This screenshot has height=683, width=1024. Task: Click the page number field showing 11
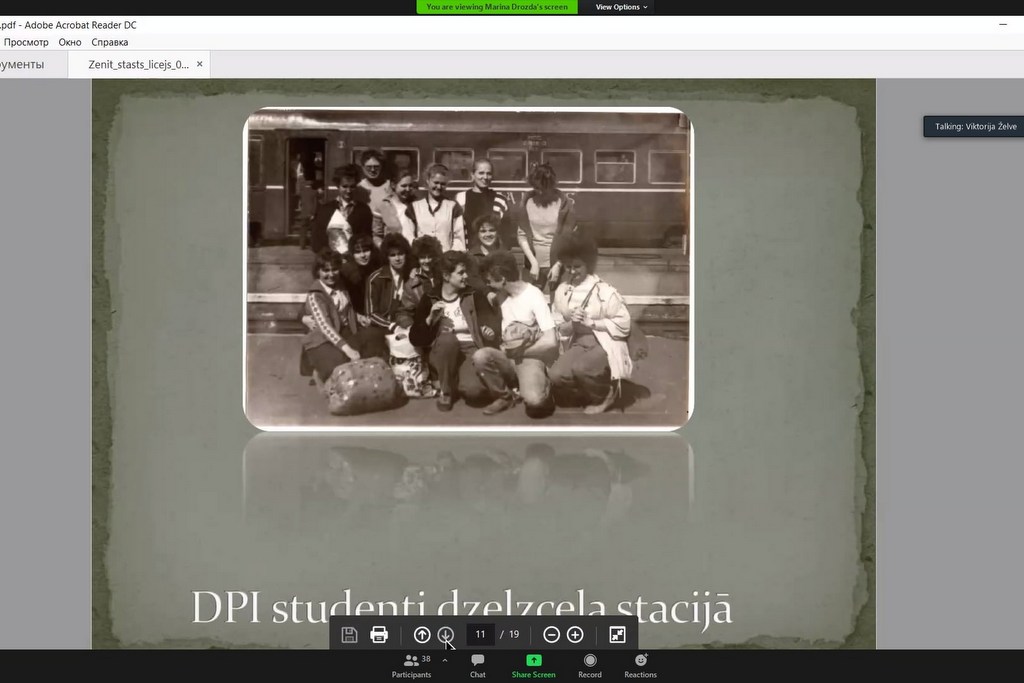tap(481, 635)
